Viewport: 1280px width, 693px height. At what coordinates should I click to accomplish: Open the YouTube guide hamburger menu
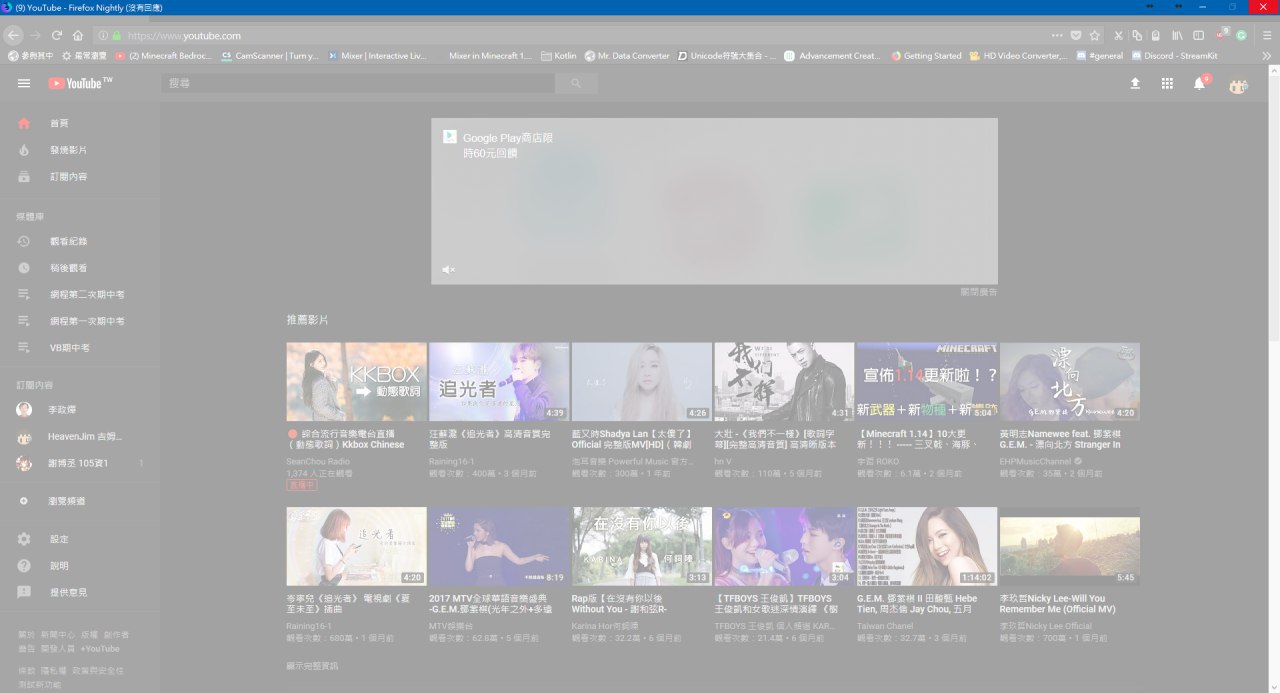pyautogui.click(x=24, y=83)
